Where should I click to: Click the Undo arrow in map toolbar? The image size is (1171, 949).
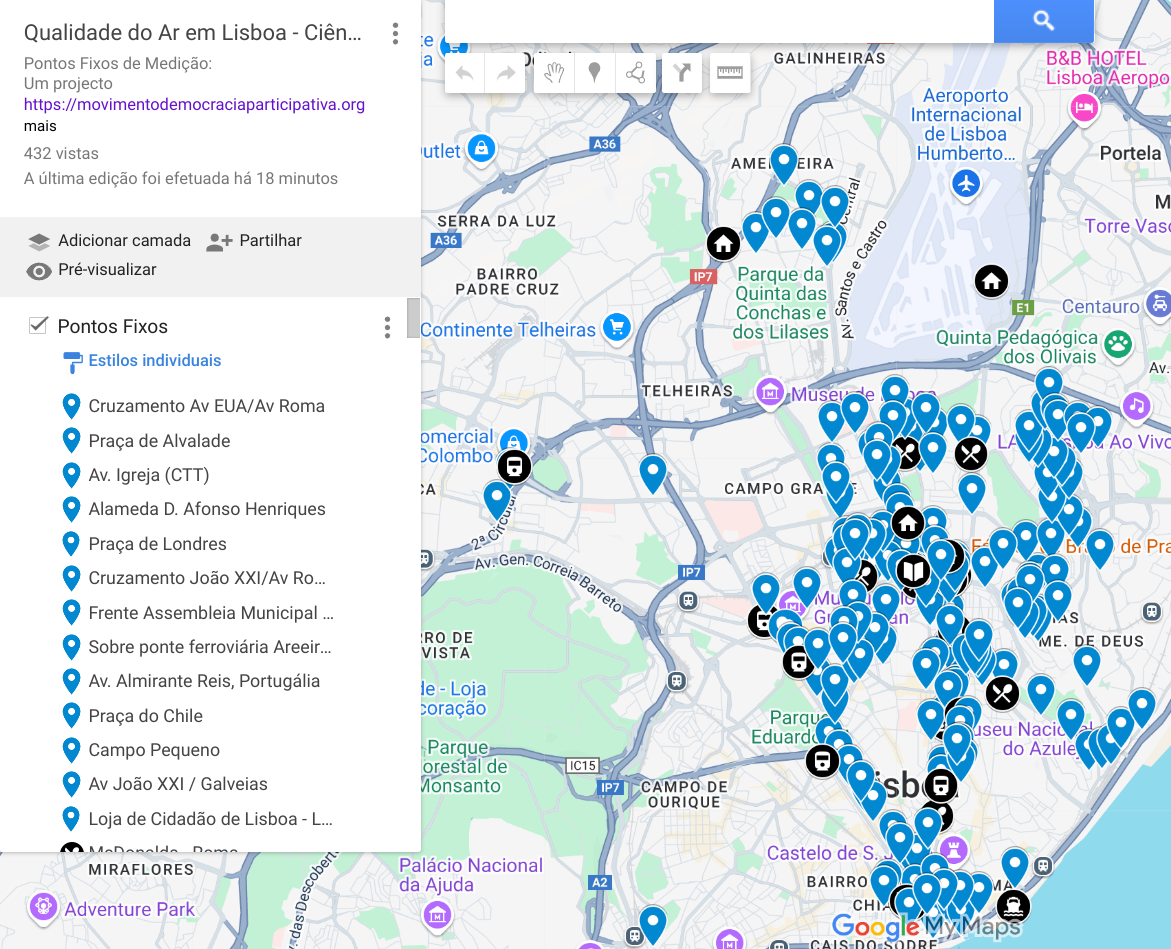(465, 73)
